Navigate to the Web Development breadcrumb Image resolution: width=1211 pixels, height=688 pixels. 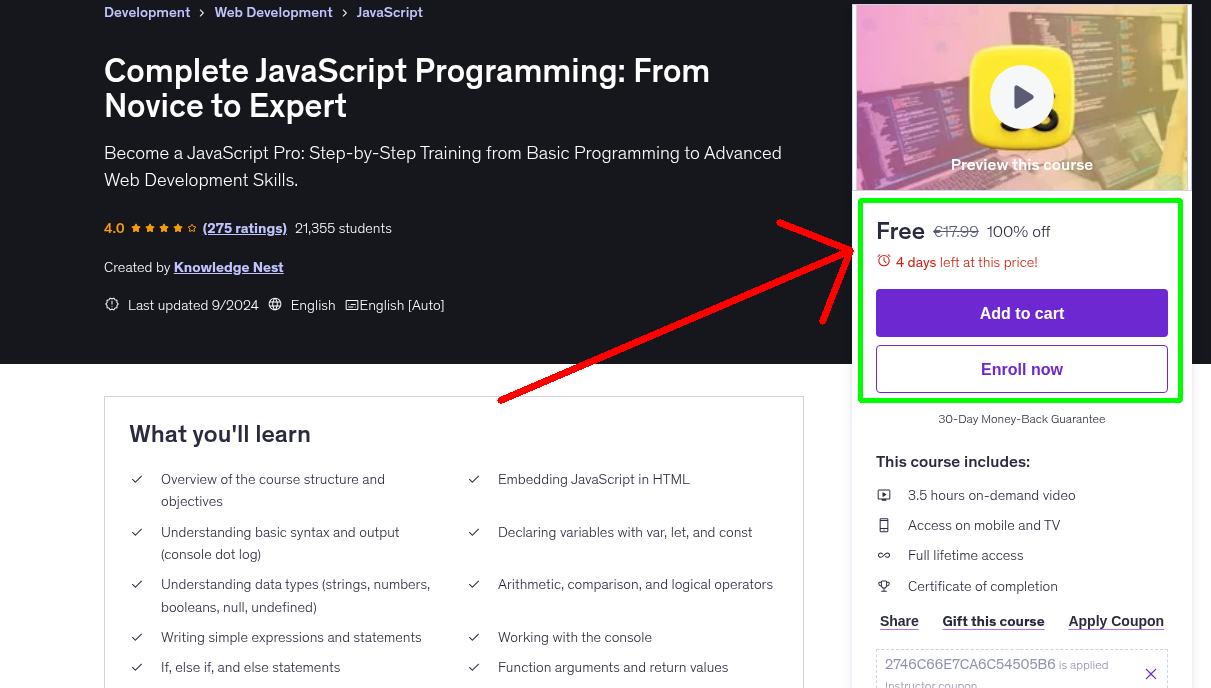tap(273, 12)
